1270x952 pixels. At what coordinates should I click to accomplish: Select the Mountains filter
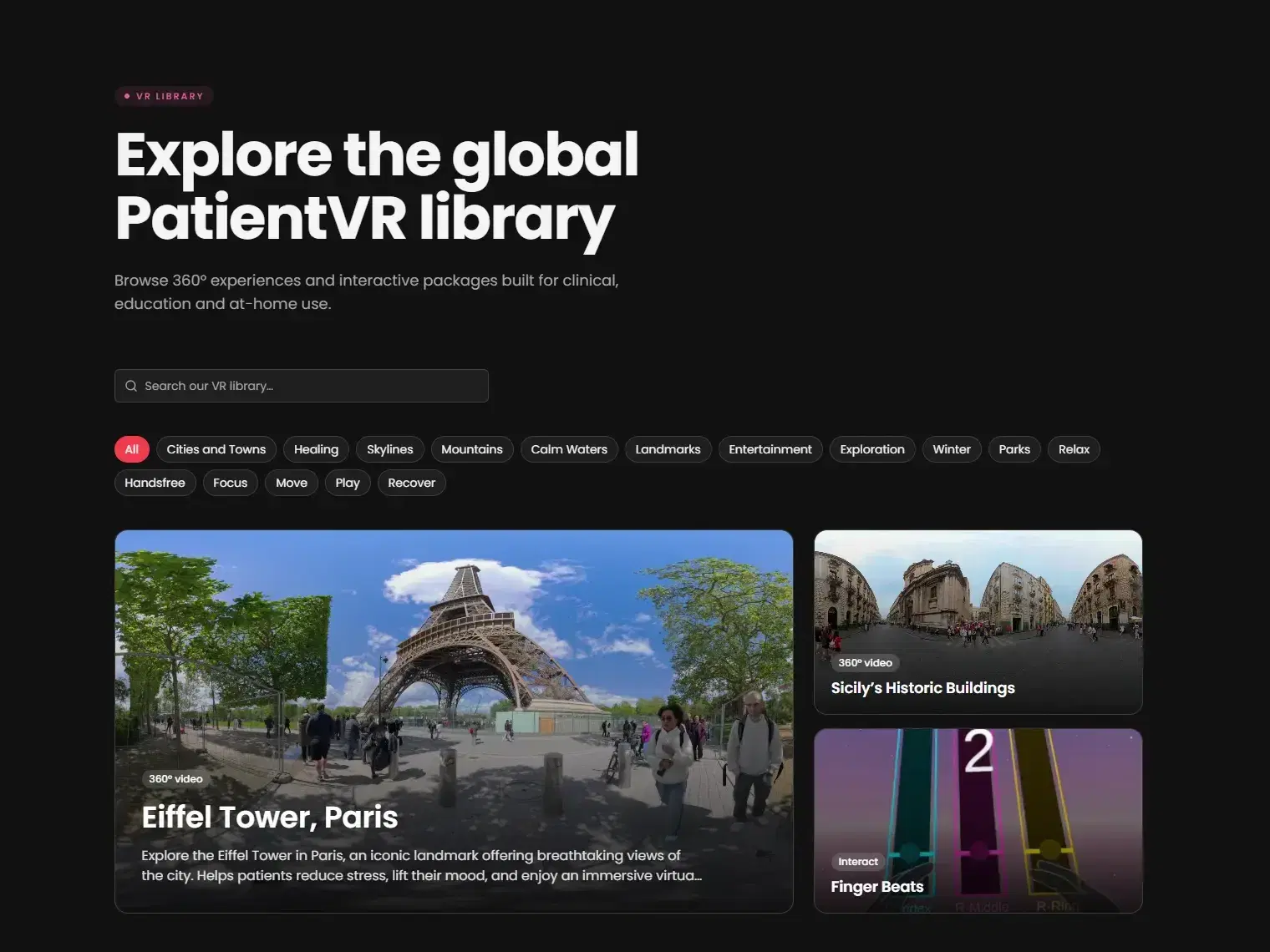472,449
